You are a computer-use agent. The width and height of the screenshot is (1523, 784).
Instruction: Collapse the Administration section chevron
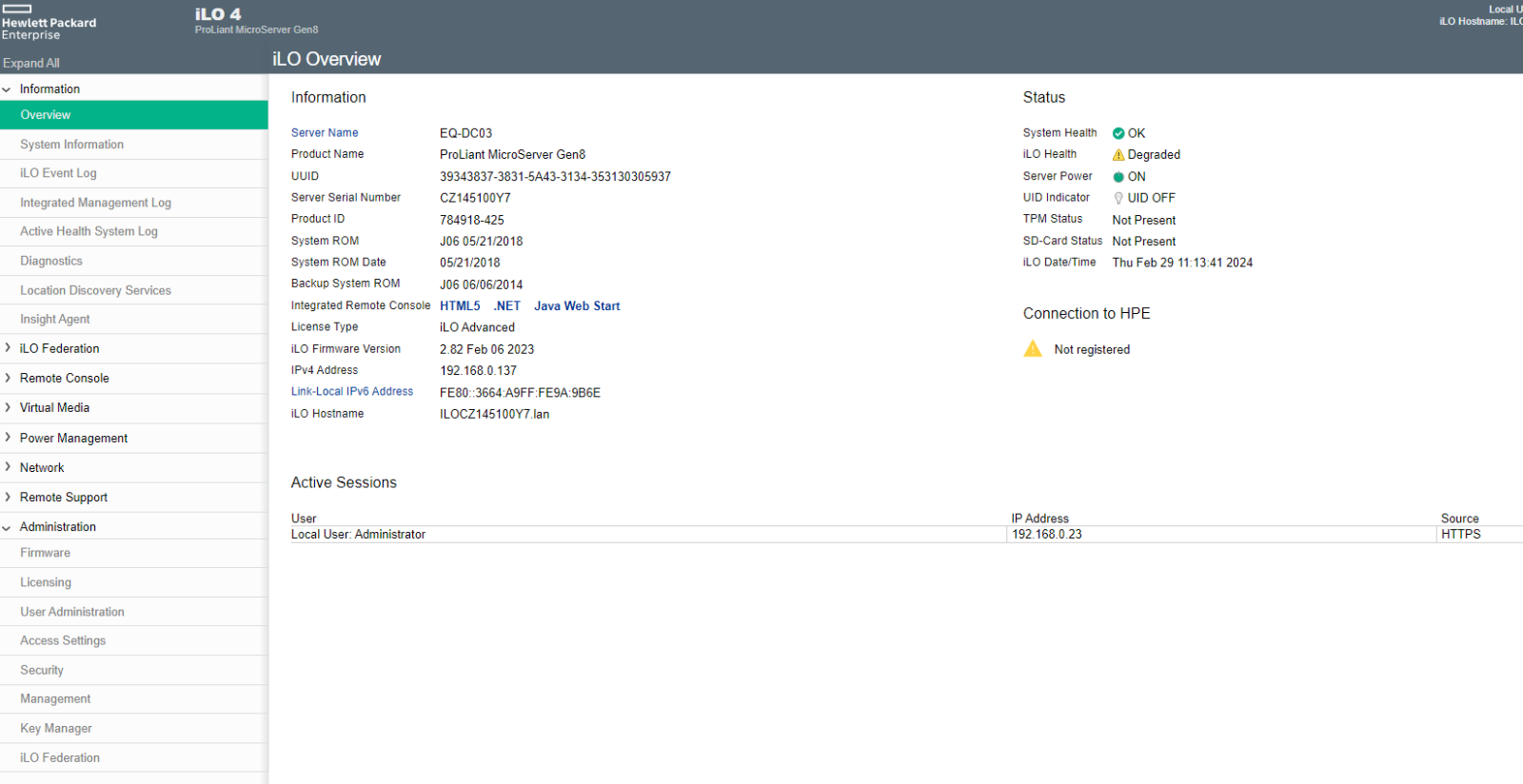point(7,527)
